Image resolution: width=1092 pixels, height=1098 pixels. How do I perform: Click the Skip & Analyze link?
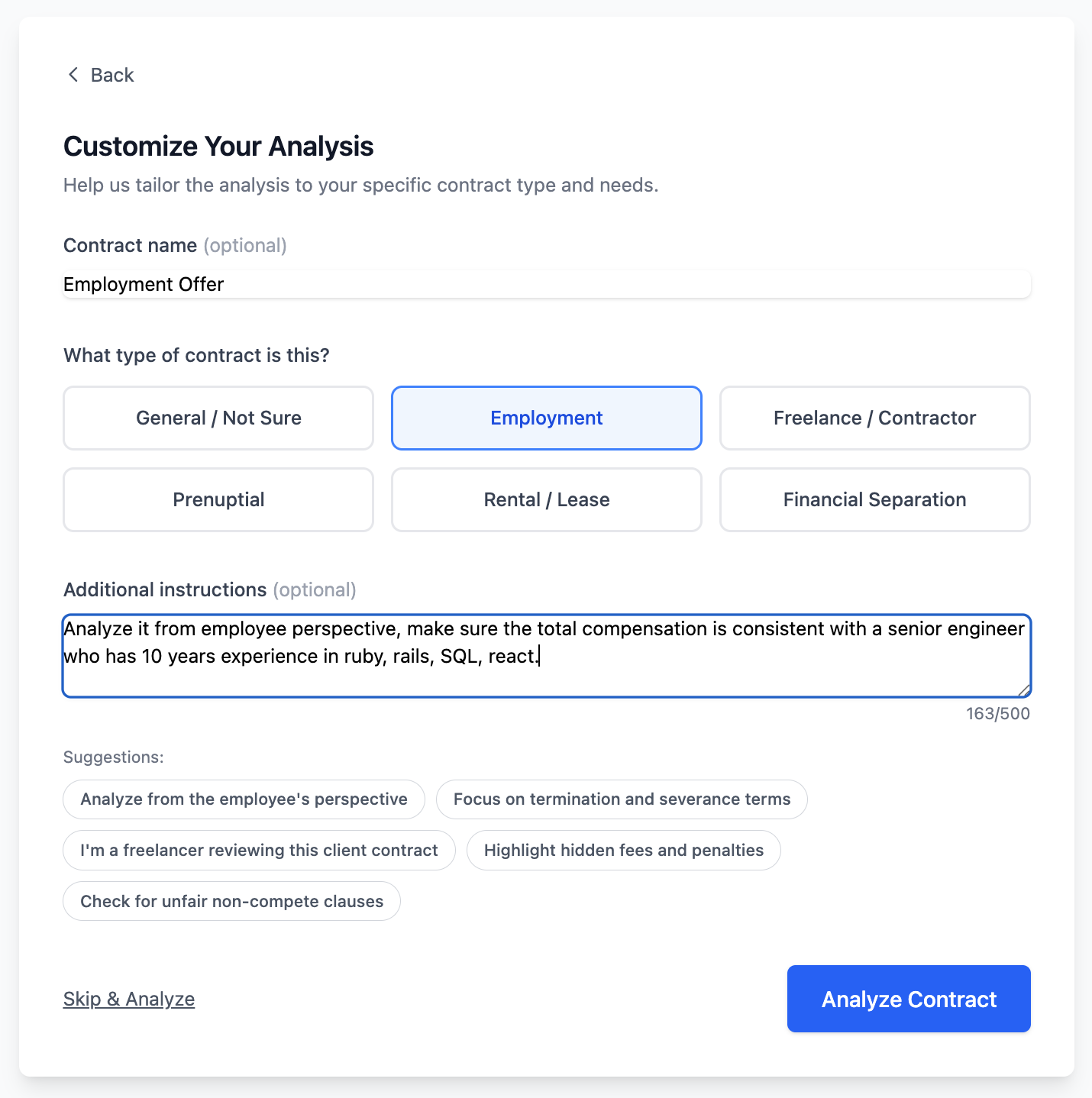(128, 998)
